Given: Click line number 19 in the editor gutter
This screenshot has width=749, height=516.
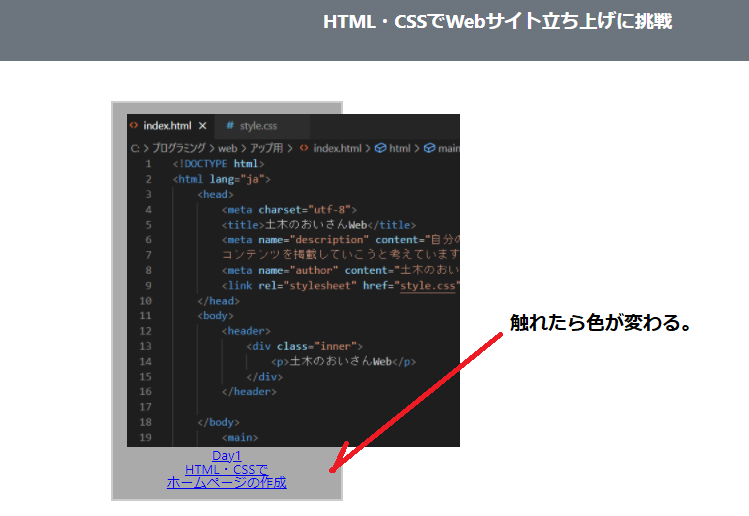Looking at the screenshot, I should (146, 438).
